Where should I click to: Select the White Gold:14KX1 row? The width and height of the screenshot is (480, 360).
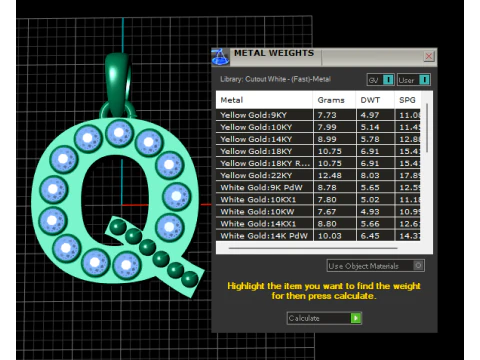(x=318, y=223)
